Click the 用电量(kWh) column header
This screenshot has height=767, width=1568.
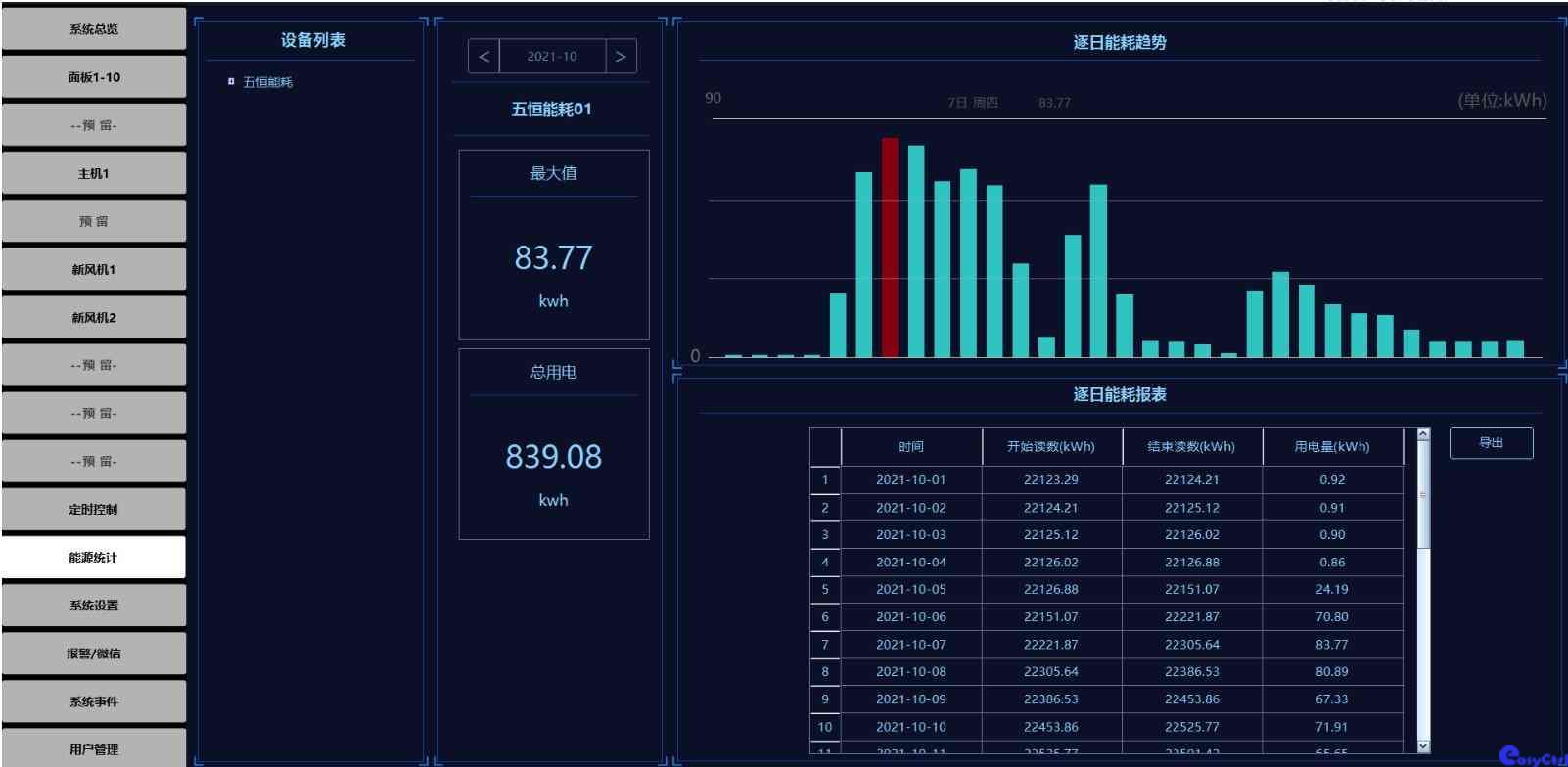pyautogui.click(x=1331, y=447)
